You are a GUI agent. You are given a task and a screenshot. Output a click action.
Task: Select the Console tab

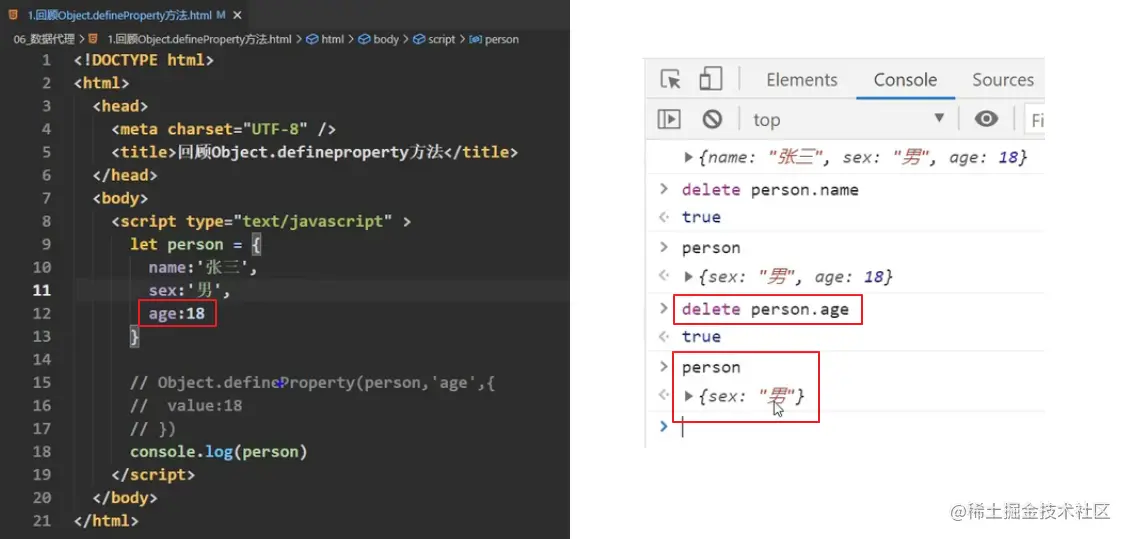point(905,80)
